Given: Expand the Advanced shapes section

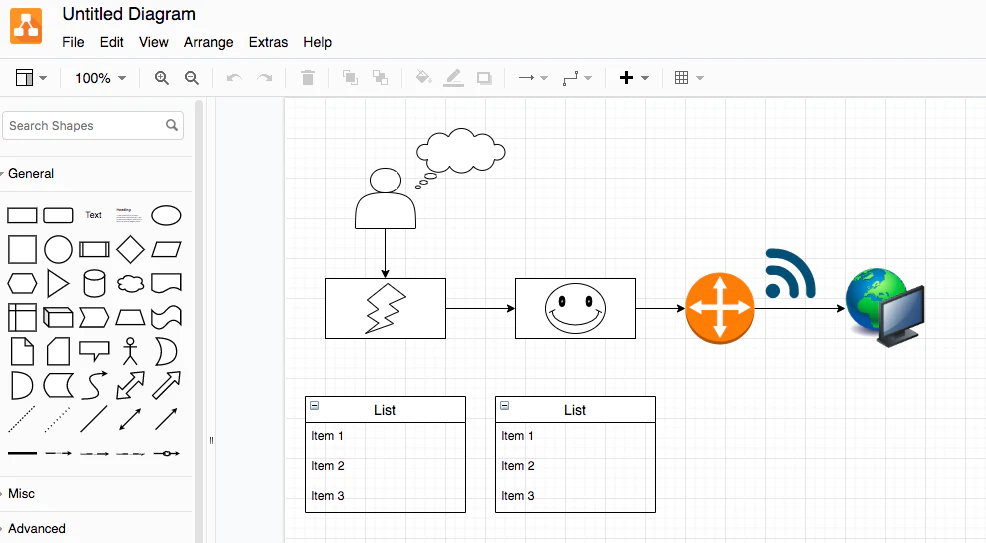Looking at the screenshot, I should click(35, 529).
